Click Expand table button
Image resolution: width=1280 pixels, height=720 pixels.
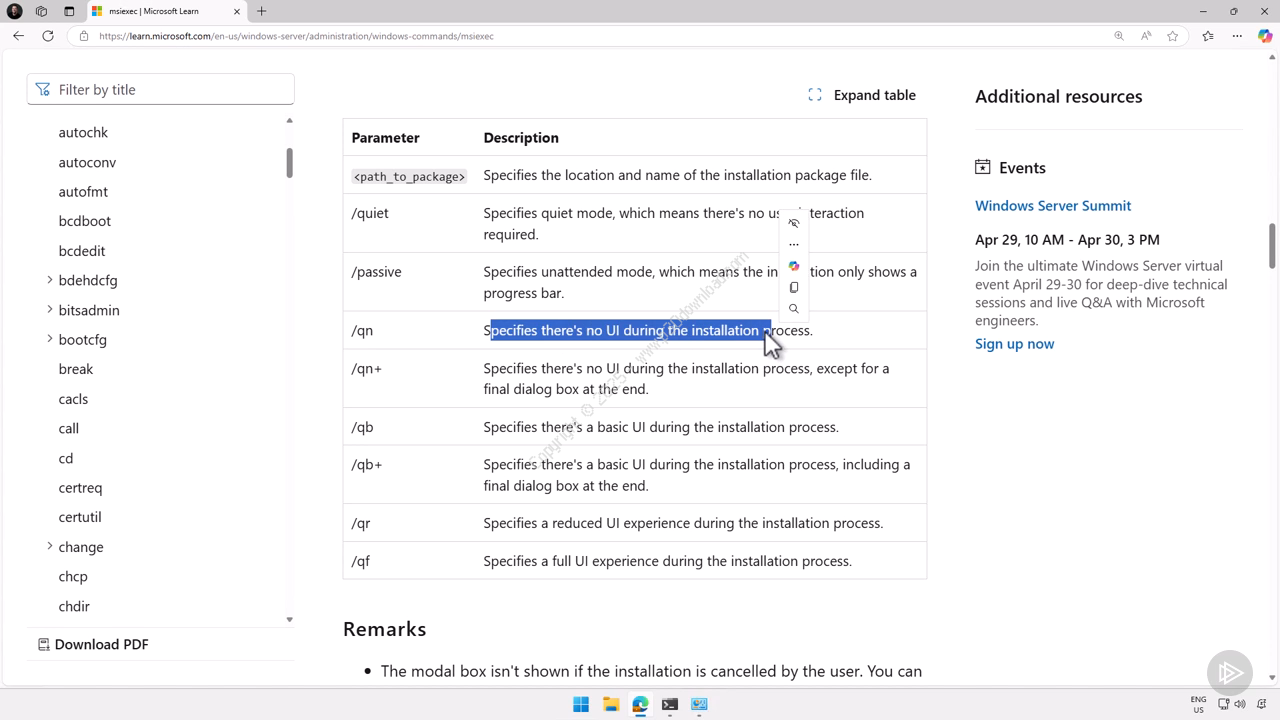point(862,95)
